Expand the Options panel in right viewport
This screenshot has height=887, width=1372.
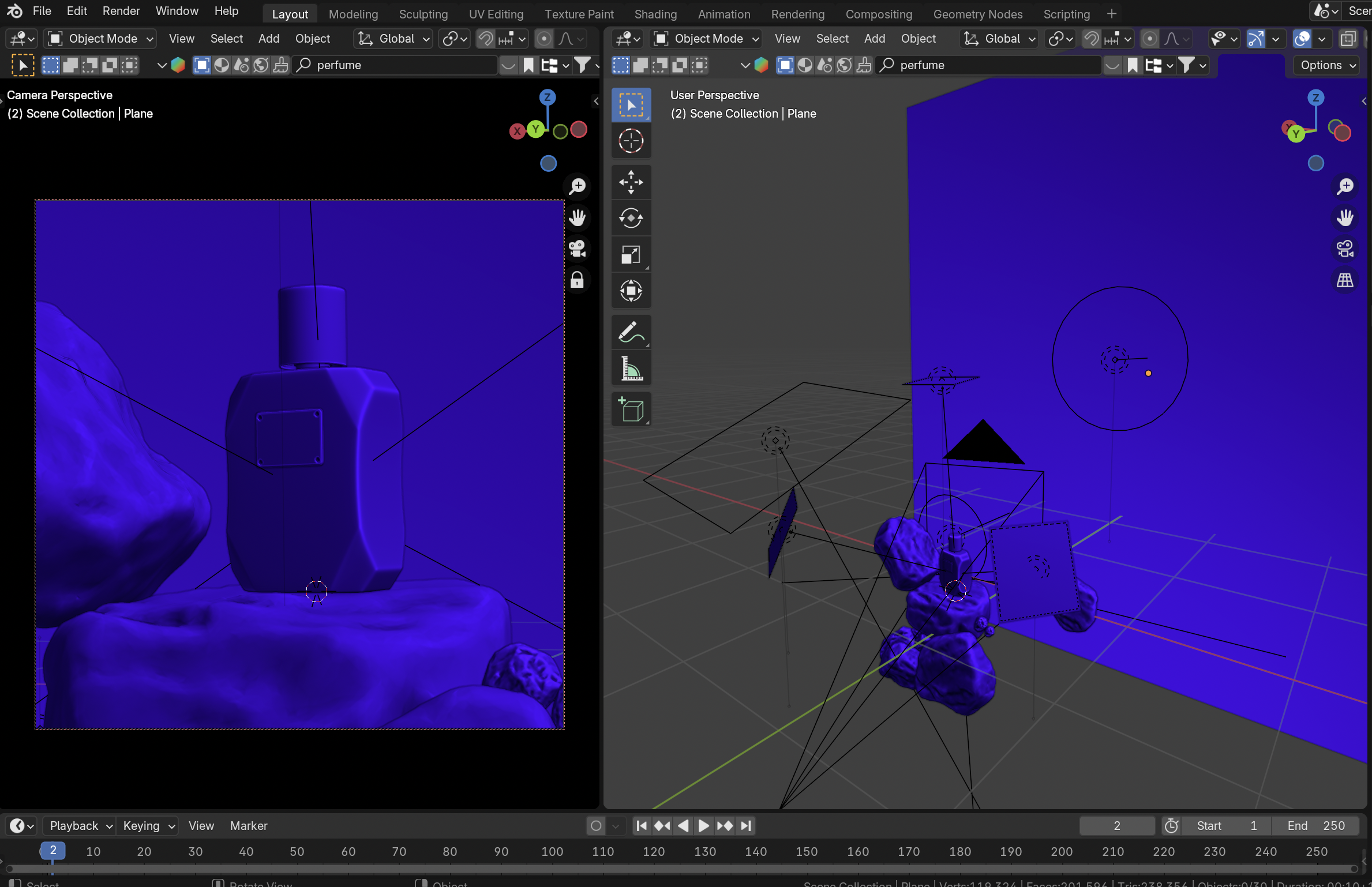tap(1325, 65)
